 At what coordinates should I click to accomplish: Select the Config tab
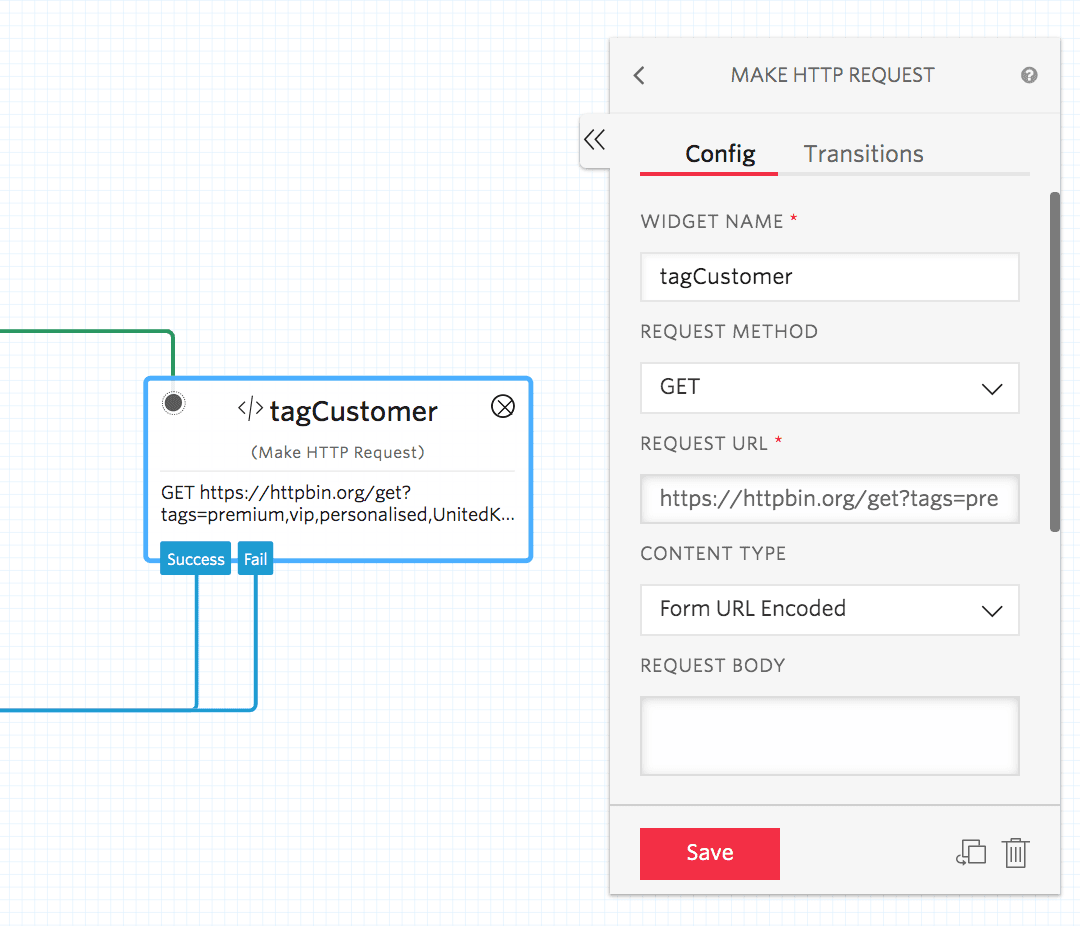[720, 154]
